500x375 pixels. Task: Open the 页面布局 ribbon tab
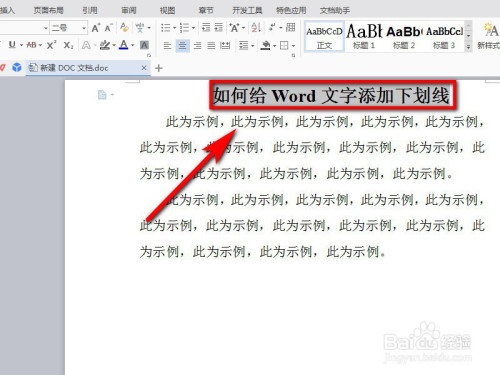click(x=49, y=10)
